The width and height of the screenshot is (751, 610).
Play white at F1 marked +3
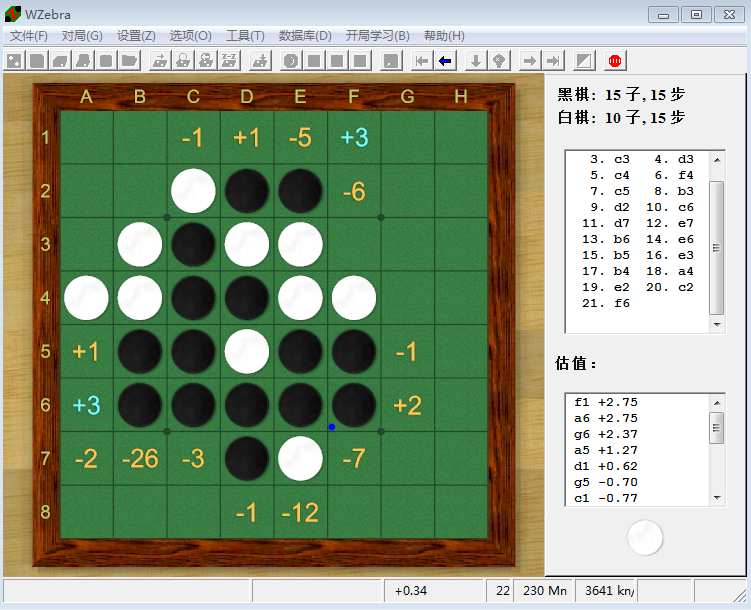354,137
